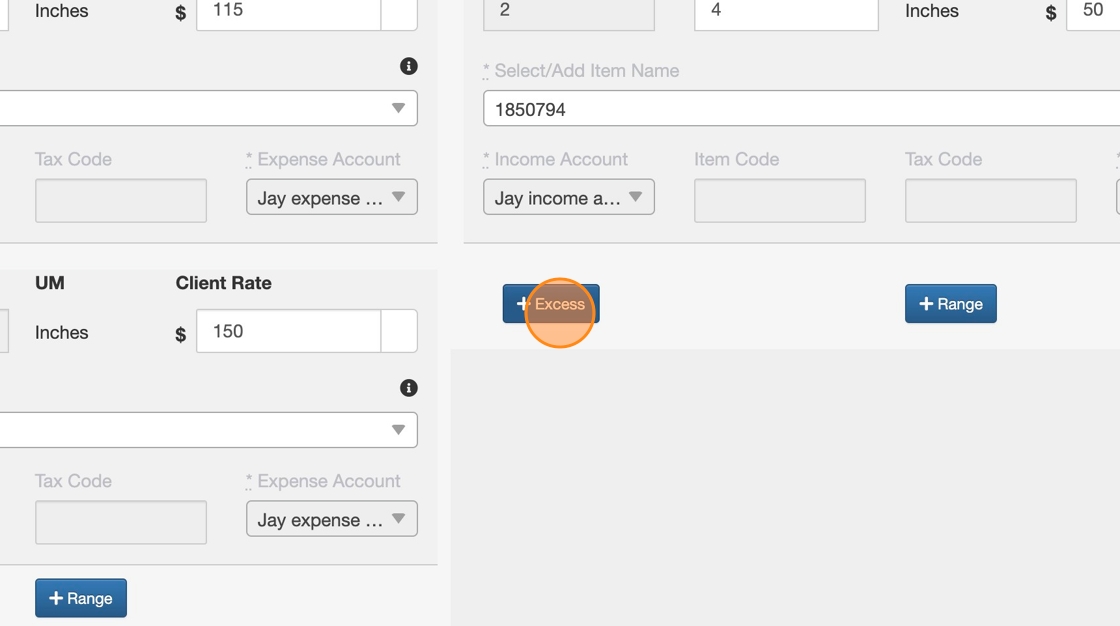Click the lower left Tax Code field
The image size is (1120, 626).
coord(120,522)
